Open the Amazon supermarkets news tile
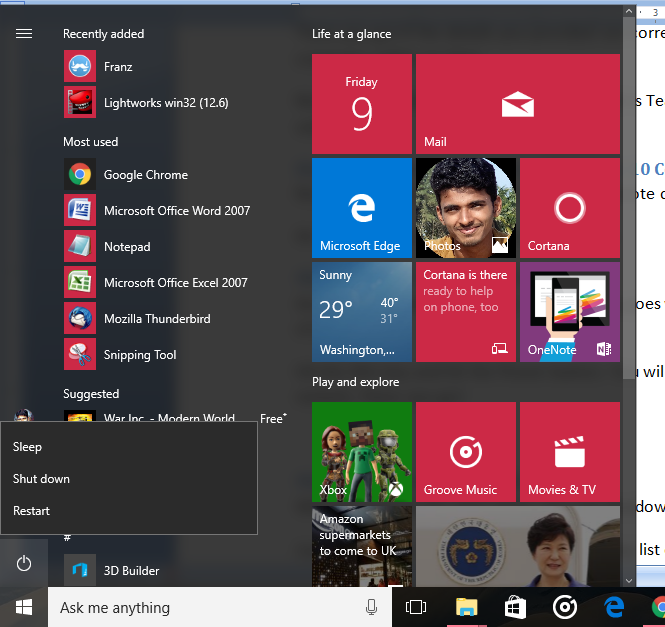 pyautogui.click(x=362, y=546)
